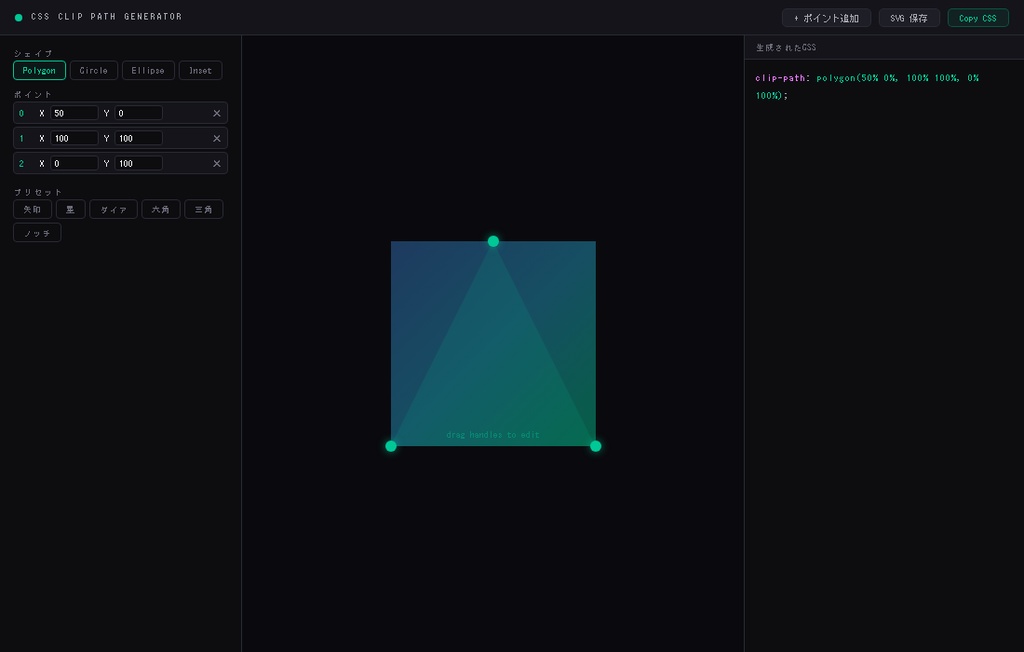
Task: Focus the X field of point 0
Action: tap(74, 113)
